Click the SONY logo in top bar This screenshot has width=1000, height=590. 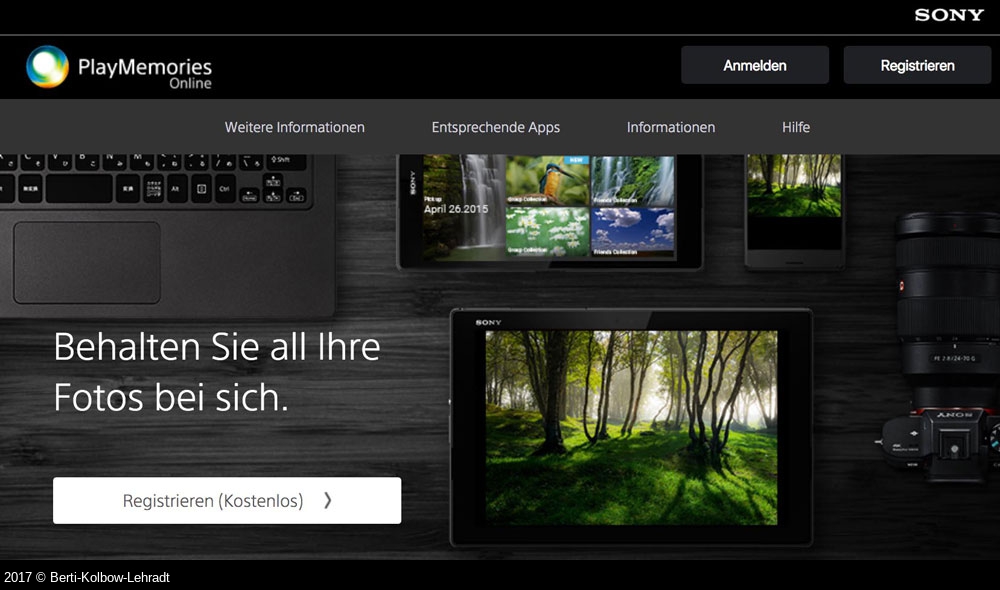tap(949, 15)
